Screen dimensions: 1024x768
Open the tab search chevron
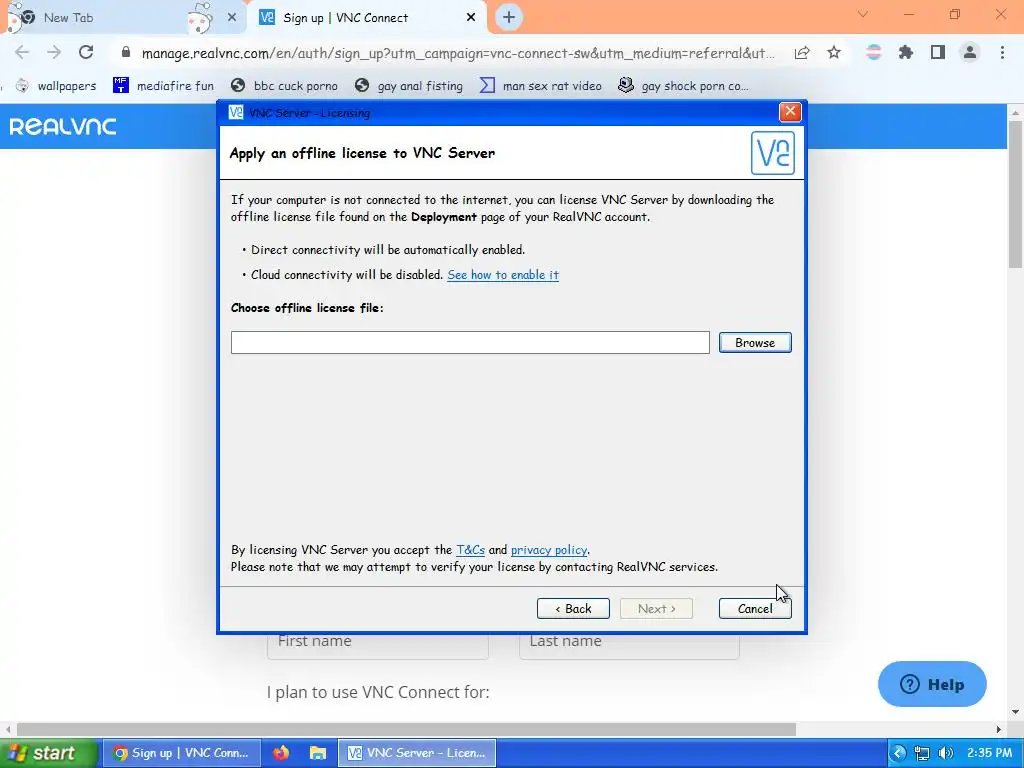[x=863, y=14]
